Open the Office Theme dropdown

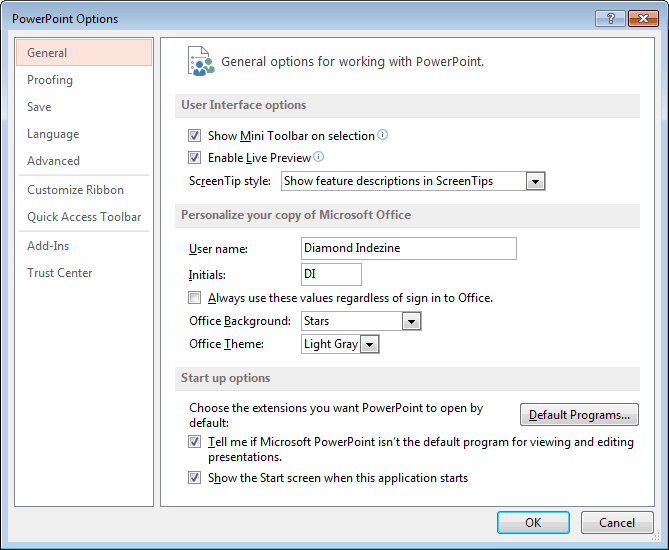[x=370, y=344]
